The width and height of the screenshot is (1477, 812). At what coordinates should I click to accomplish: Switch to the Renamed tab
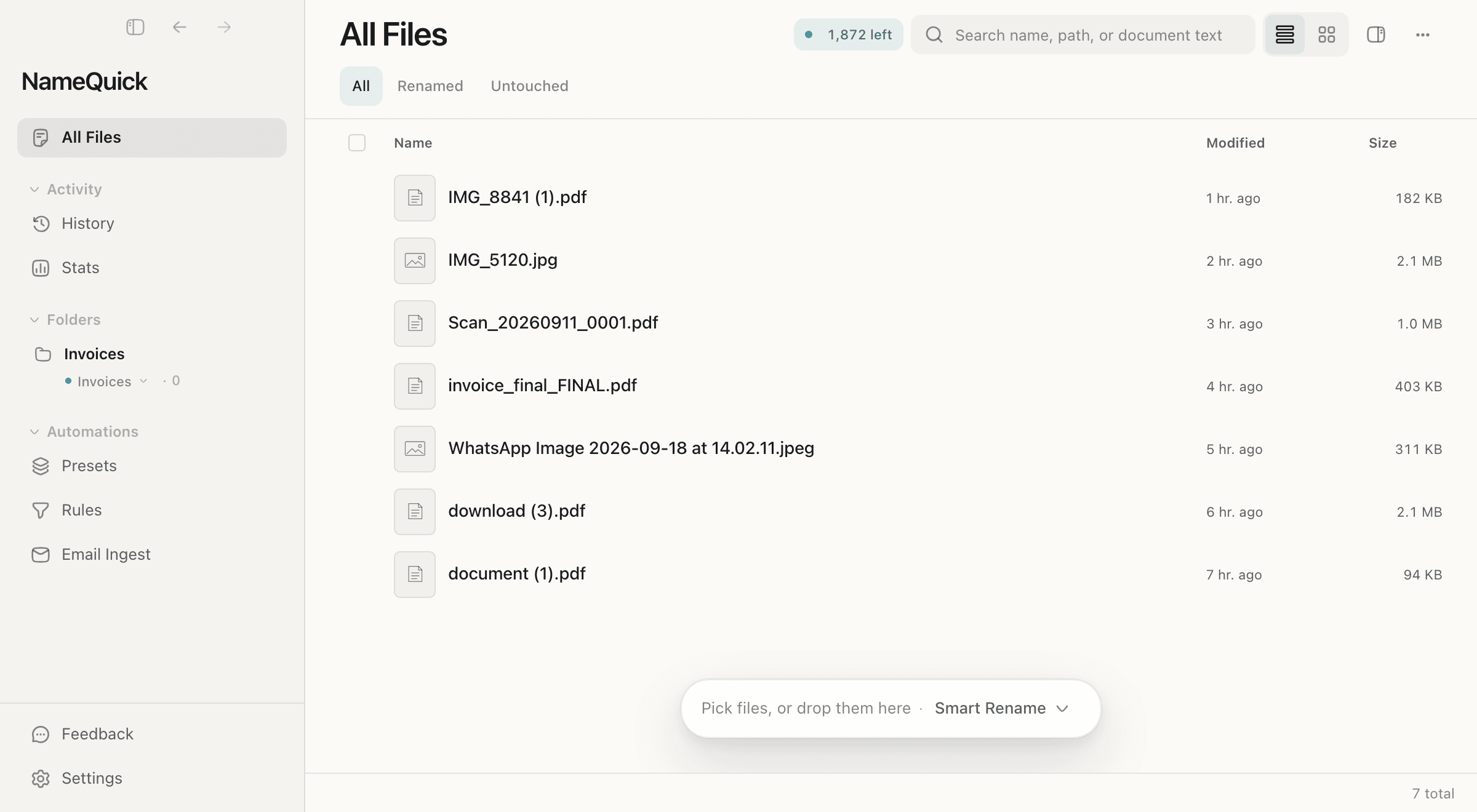[x=430, y=86]
